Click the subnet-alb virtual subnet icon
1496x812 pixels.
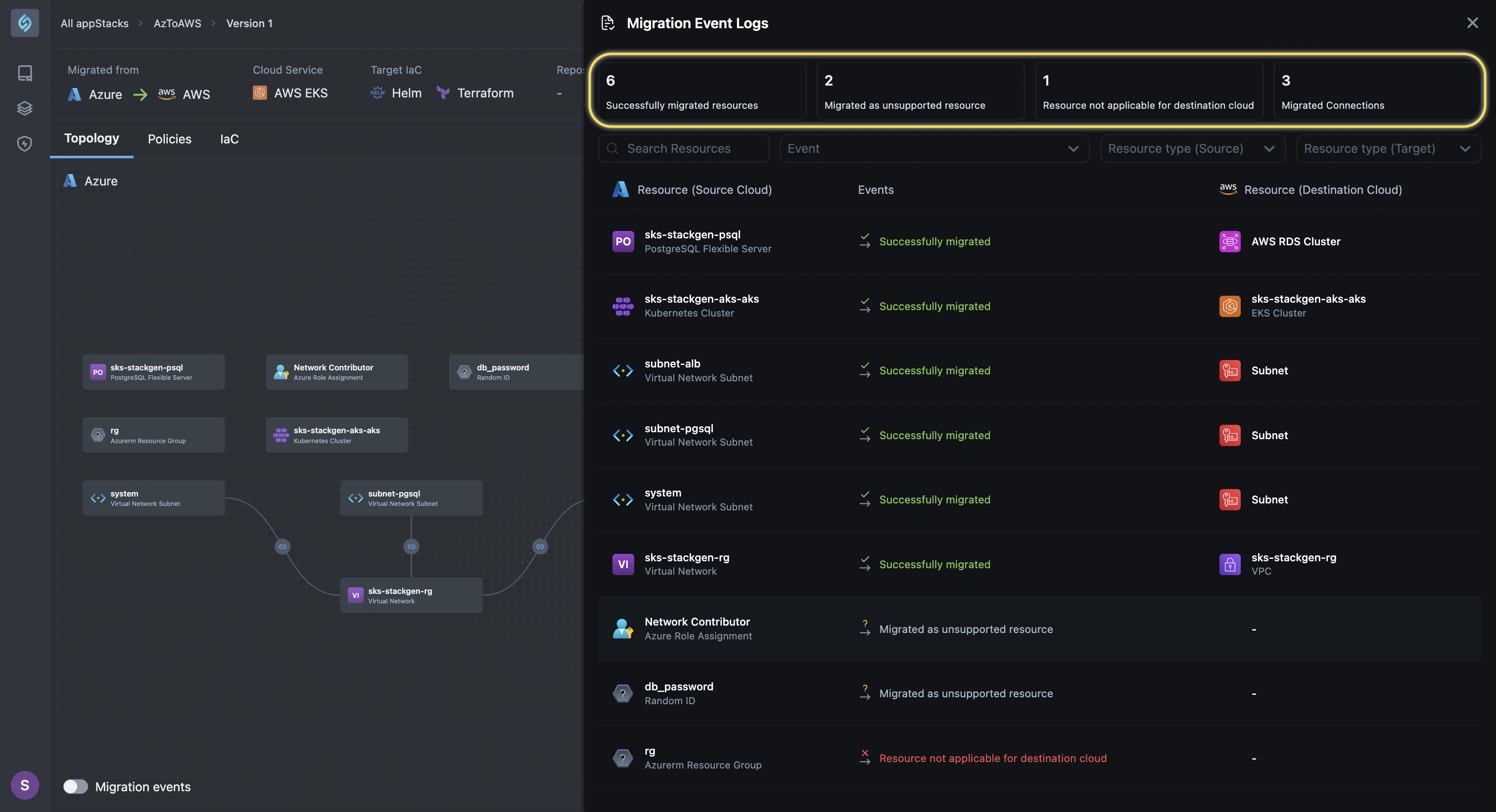(x=623, y=370)
